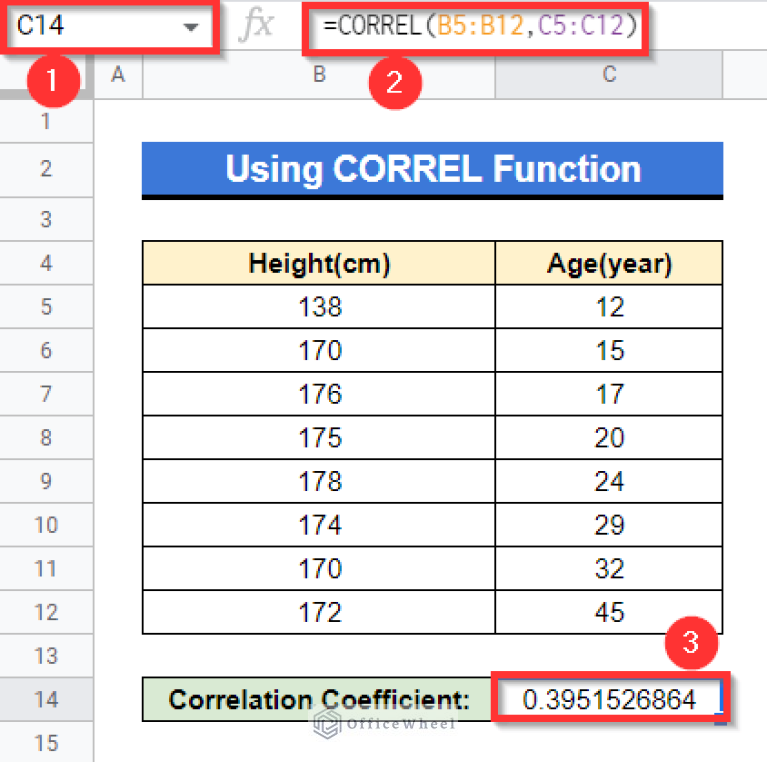Select row 4 header
Screen dimensions: 767x762
coord(46,263)
